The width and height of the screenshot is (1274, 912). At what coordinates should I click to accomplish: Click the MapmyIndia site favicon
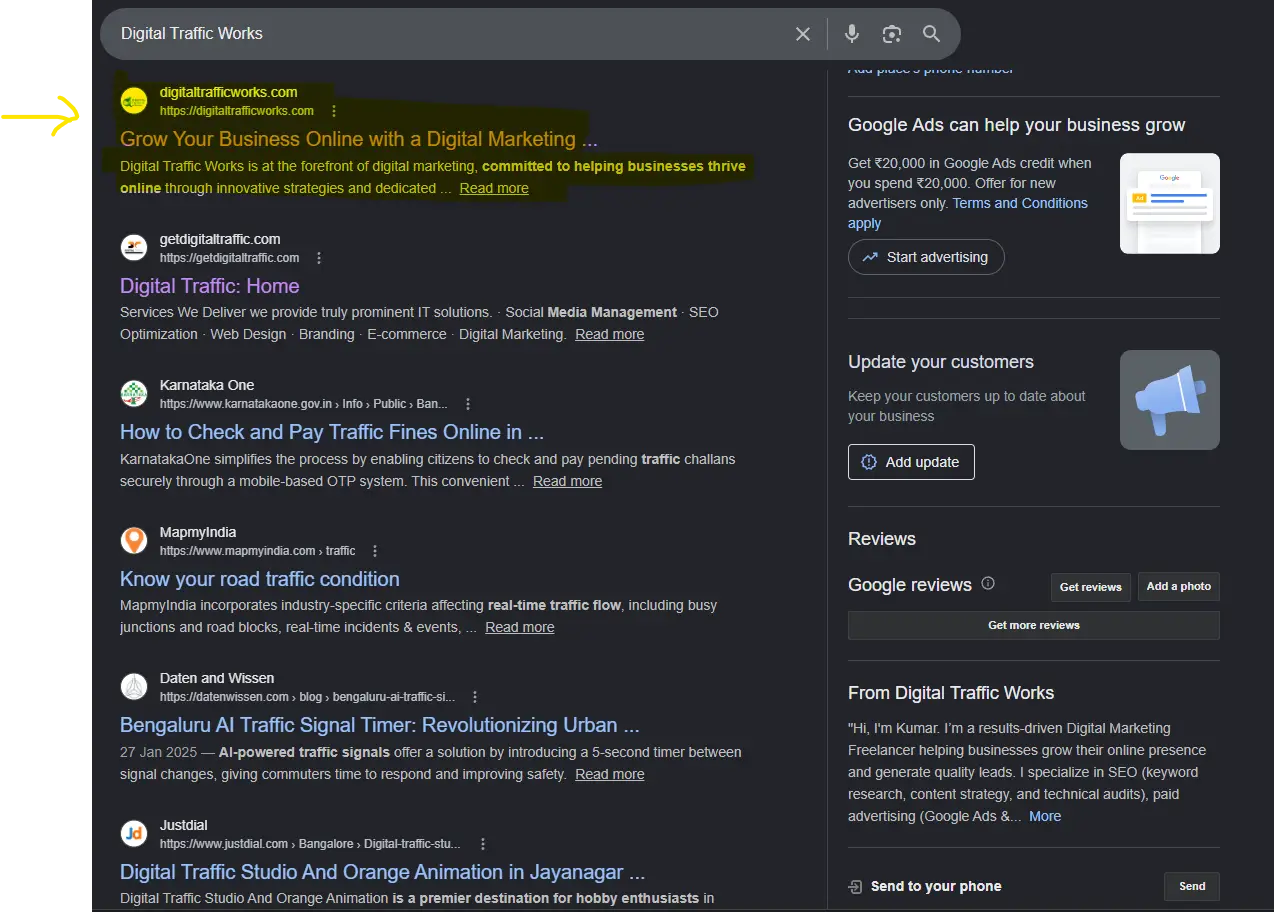(x=134, y=541)
